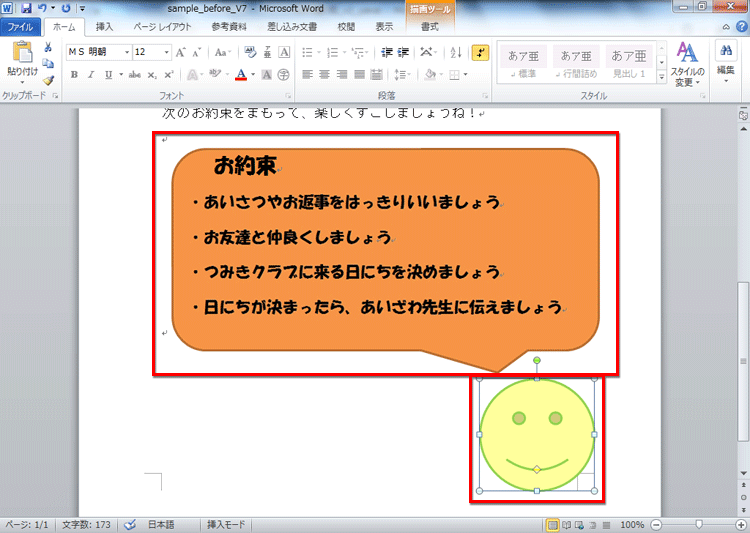Open the borders dropdown

point(465,75)
